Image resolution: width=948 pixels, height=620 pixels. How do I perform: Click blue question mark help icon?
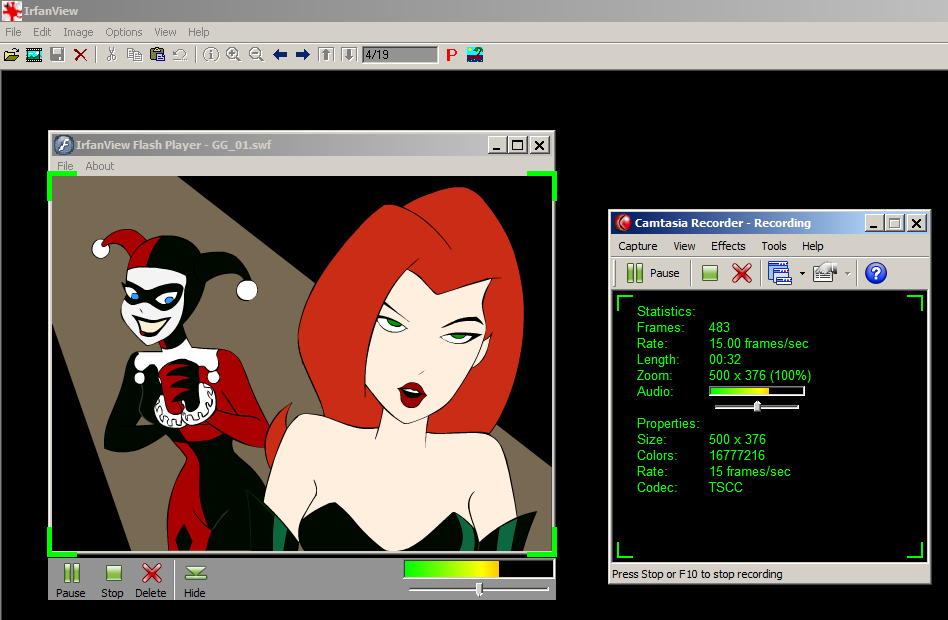click(875, 273)
